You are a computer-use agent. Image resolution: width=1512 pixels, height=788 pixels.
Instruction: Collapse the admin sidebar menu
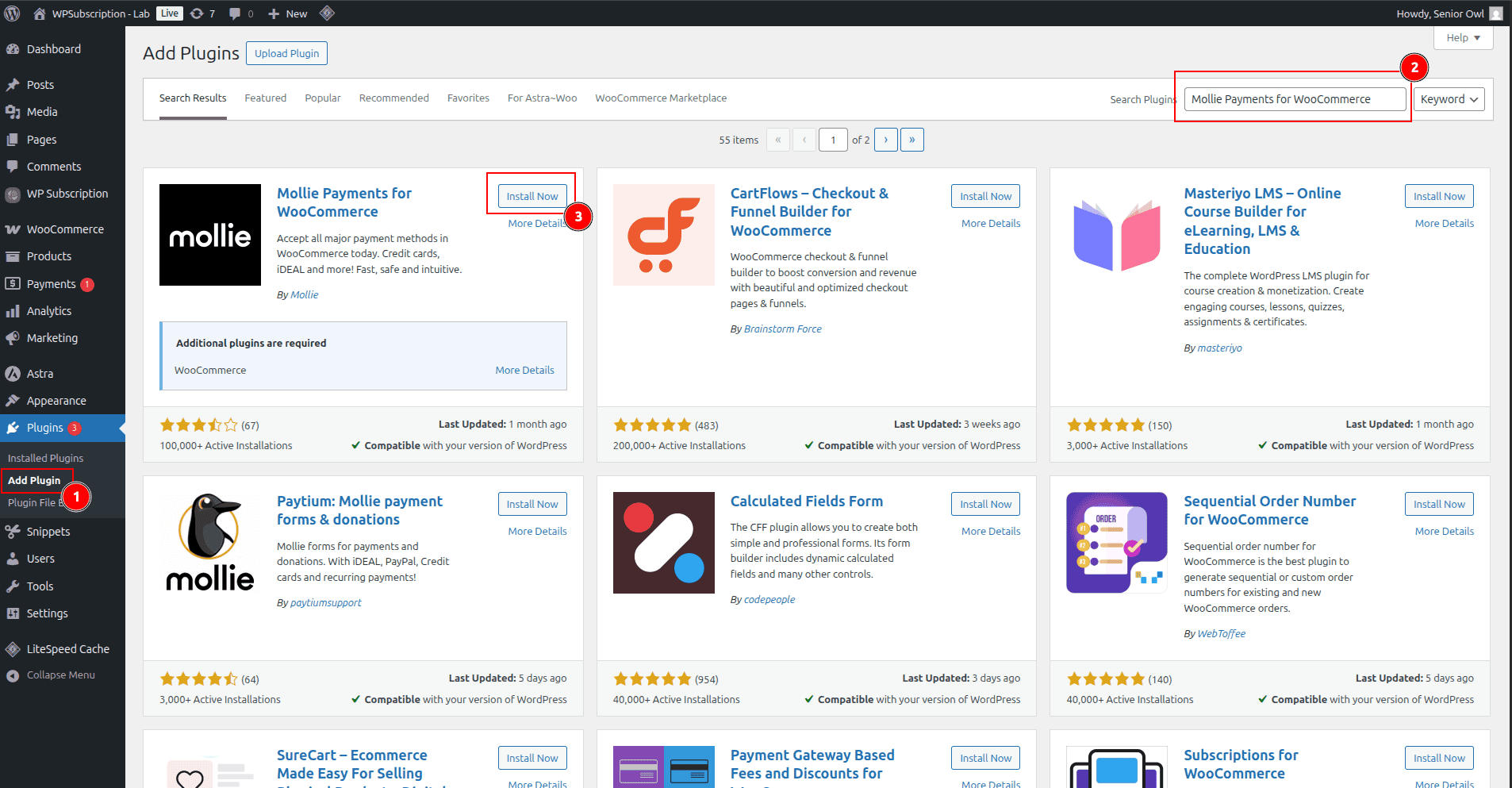click(x=60, y=675)
